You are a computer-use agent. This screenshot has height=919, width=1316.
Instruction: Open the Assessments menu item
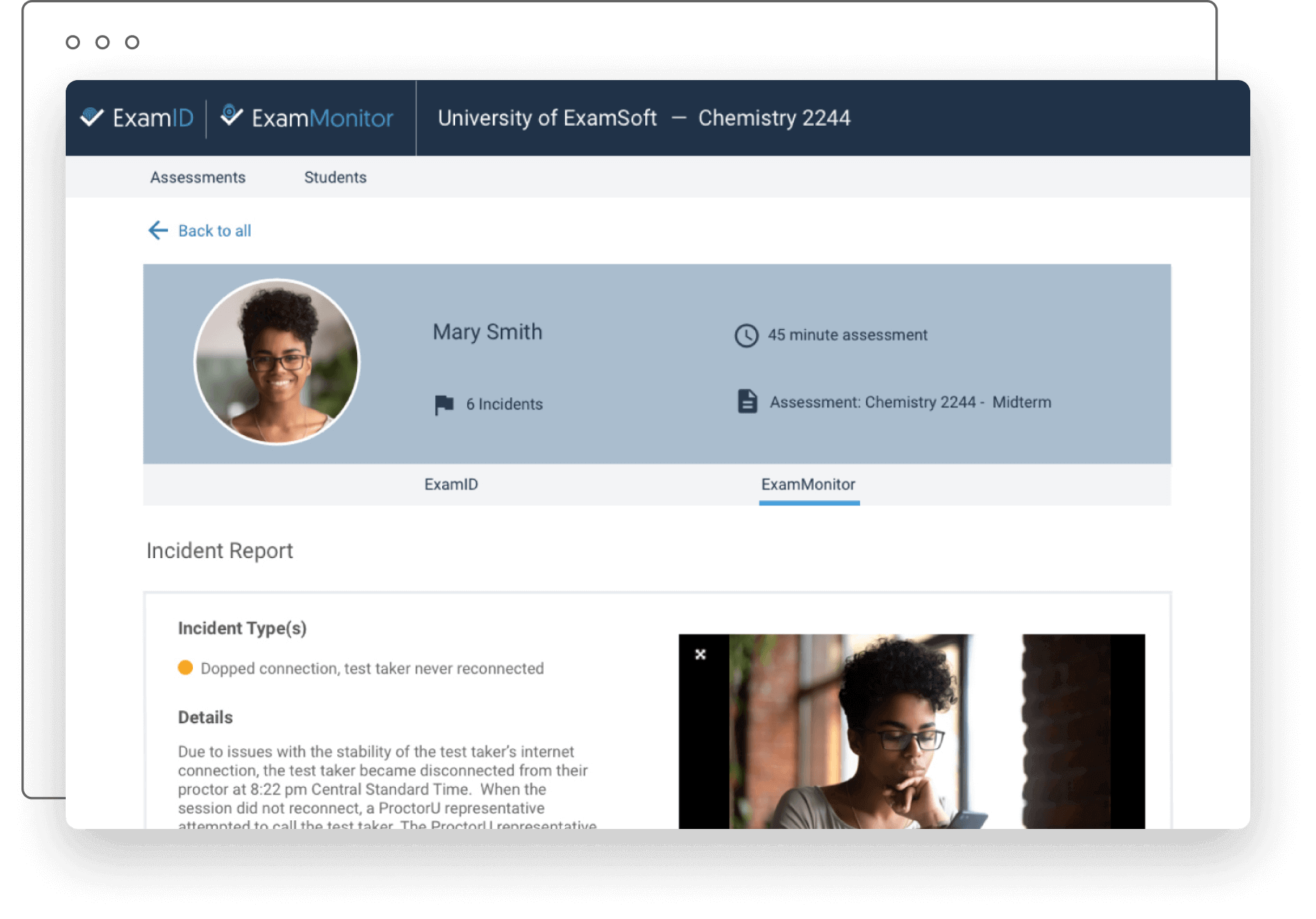pyautogui.click(x=198, y=177)
